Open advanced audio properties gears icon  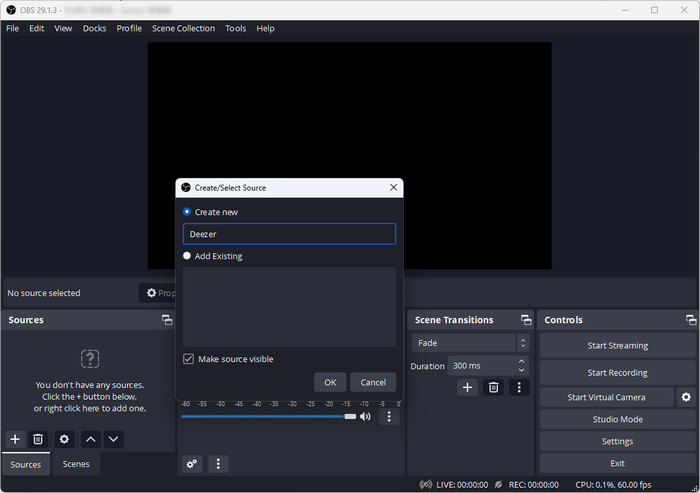click(192, 464)
